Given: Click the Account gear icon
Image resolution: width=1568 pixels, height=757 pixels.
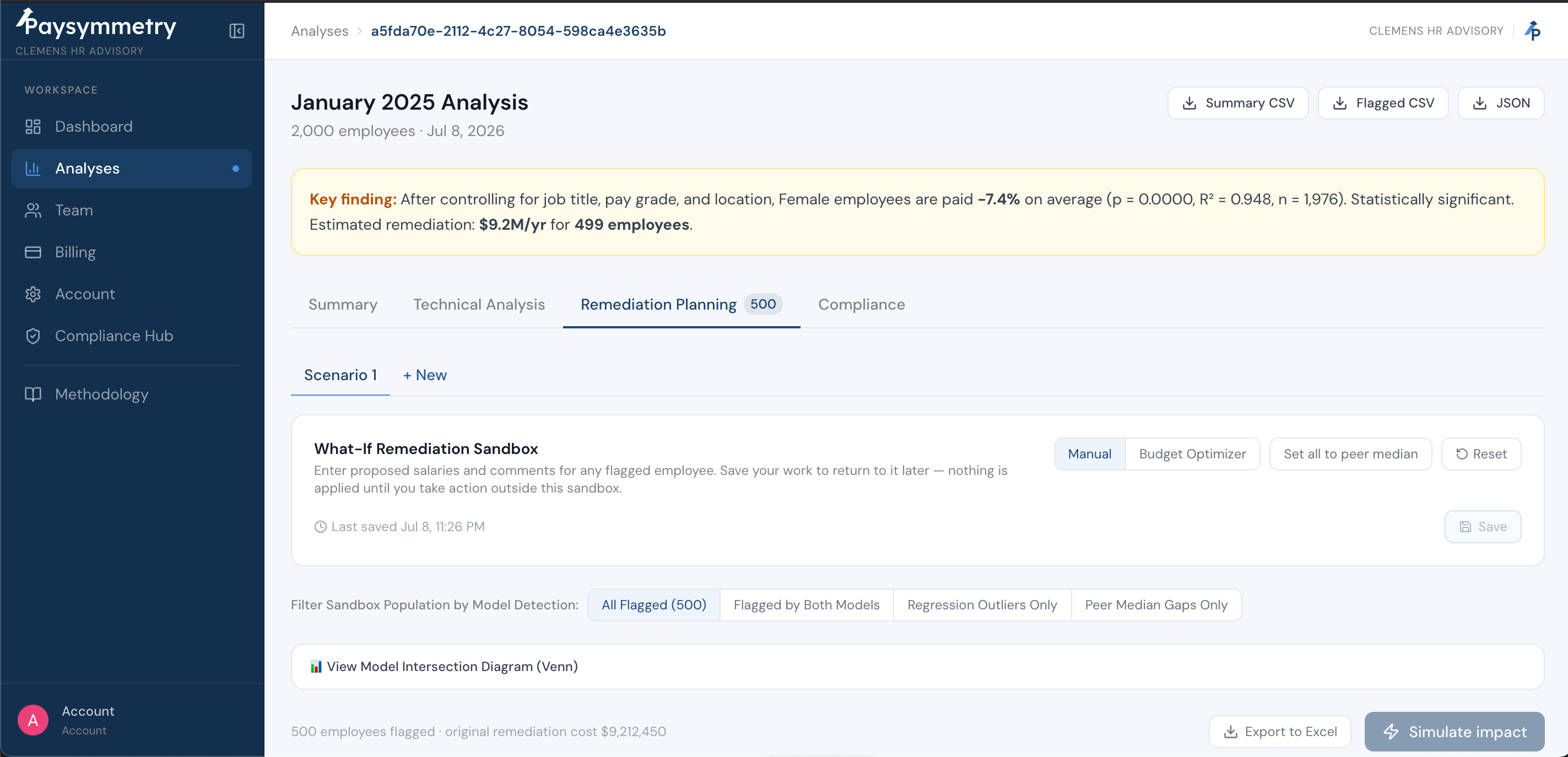Looking at the screenshot, I should [33, 294].
